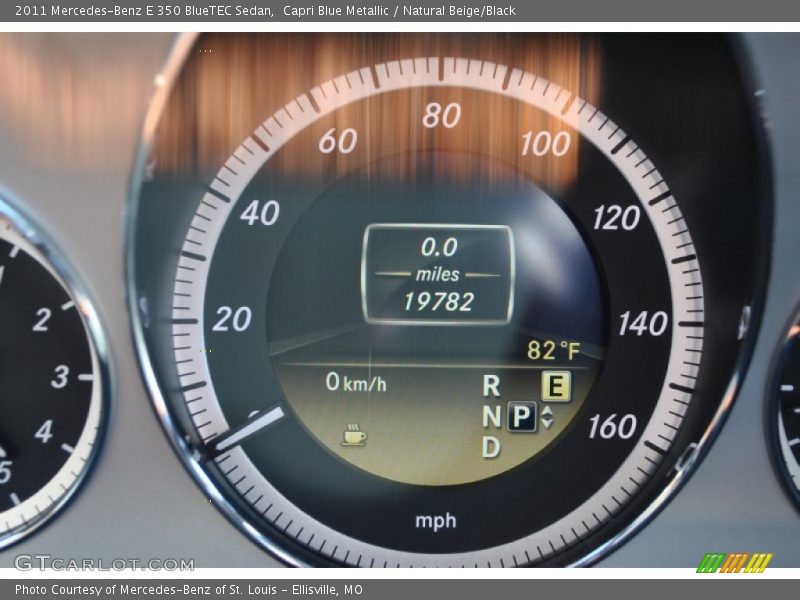Click the E drive mode indicator box
This screenshot has width=800, height=600.
pyautogui.click(x=556, y=386)
